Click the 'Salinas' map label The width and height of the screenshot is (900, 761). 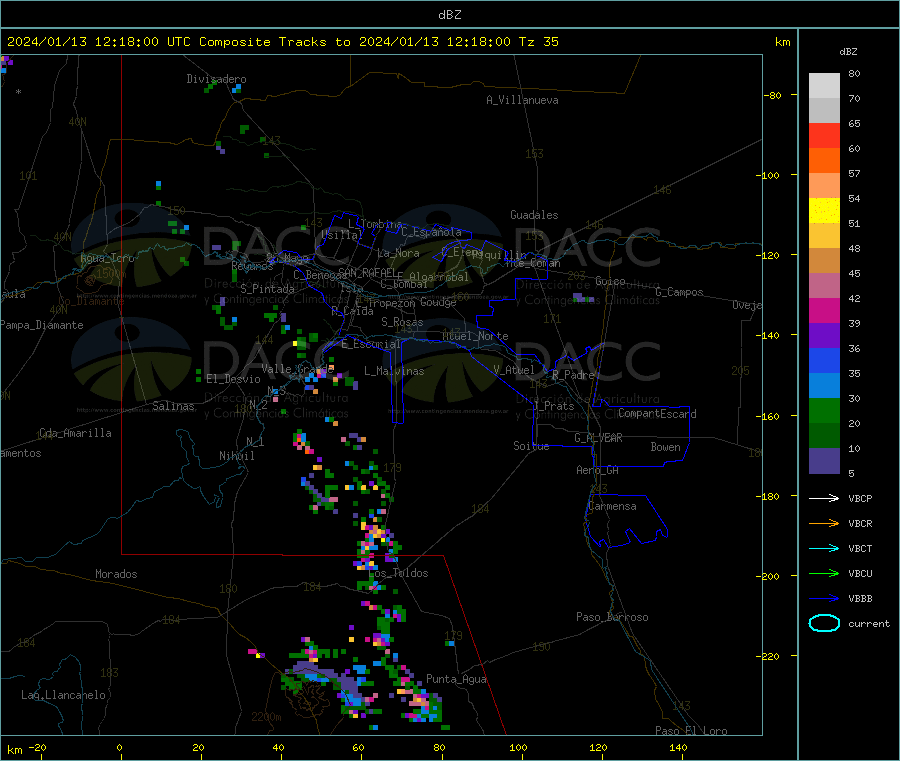click(173, 406)
